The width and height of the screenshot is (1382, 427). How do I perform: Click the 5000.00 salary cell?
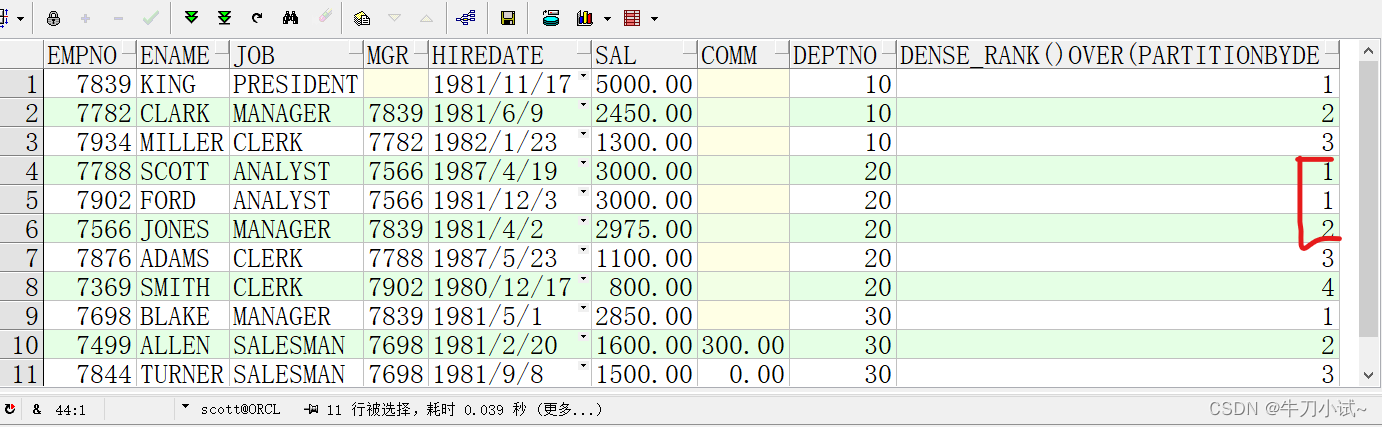pos(644,85)
